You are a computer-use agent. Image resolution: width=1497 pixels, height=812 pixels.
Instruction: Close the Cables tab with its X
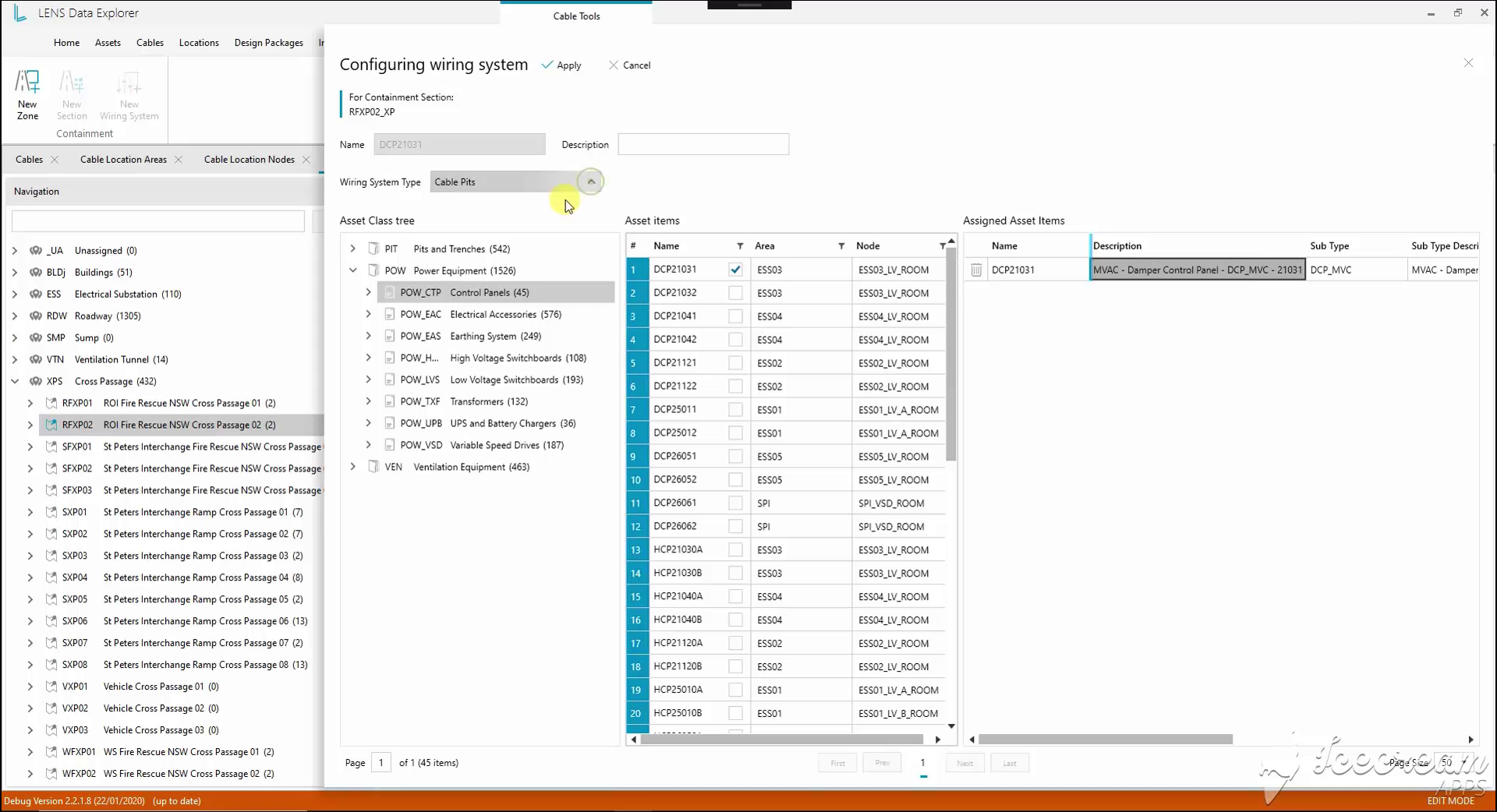(55, 160)
